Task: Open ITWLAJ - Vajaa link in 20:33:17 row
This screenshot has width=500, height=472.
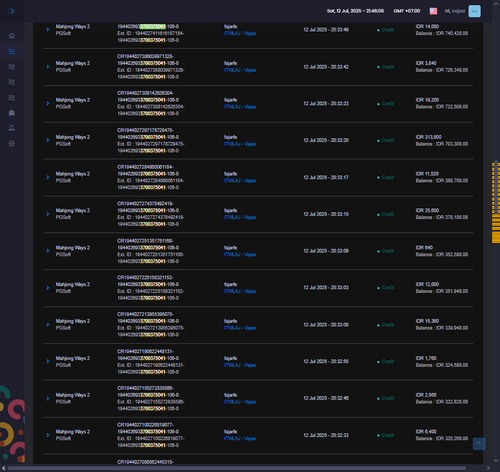Action: (x=240, y=181)
